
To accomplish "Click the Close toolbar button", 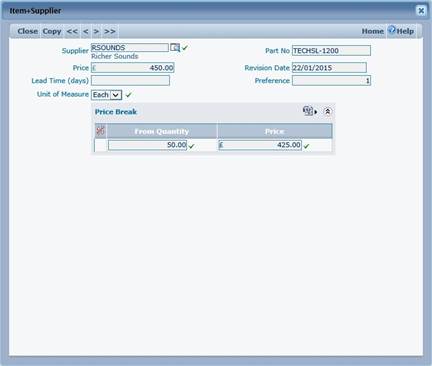I will click(x=28, y=31).
